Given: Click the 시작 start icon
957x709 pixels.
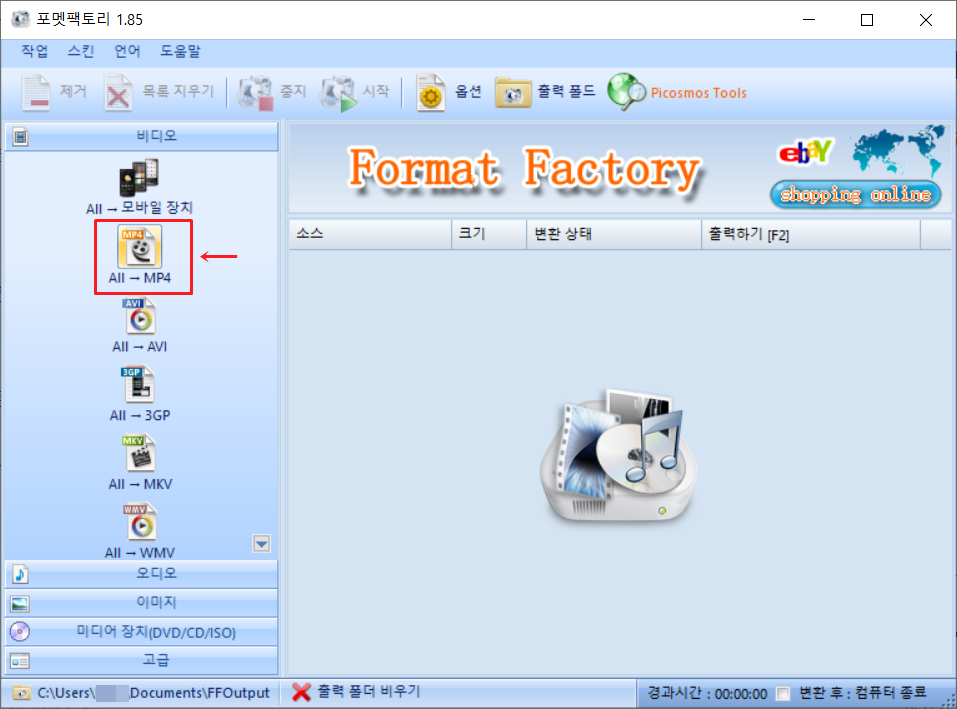Looking at the screenshot, I should pos(338,93).
